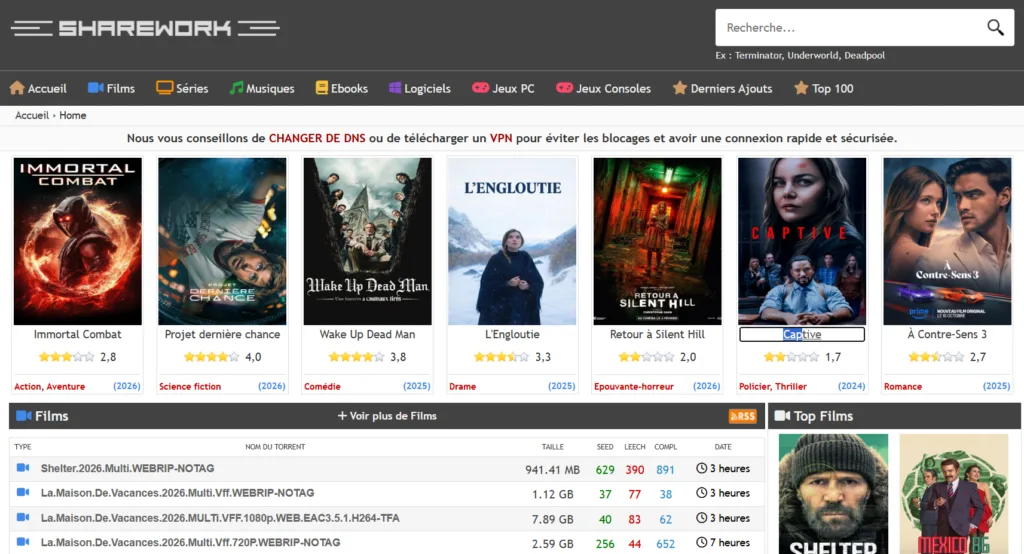
Task: Click the Derniers Ajouts star icon
Action: pyautogui.click(x=680, y=88)
